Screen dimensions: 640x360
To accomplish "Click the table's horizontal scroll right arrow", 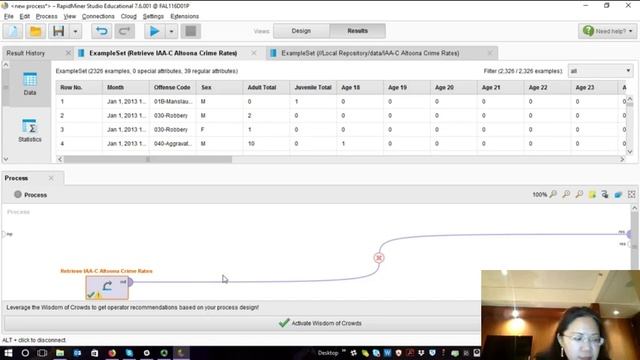I will pos(622,159).
